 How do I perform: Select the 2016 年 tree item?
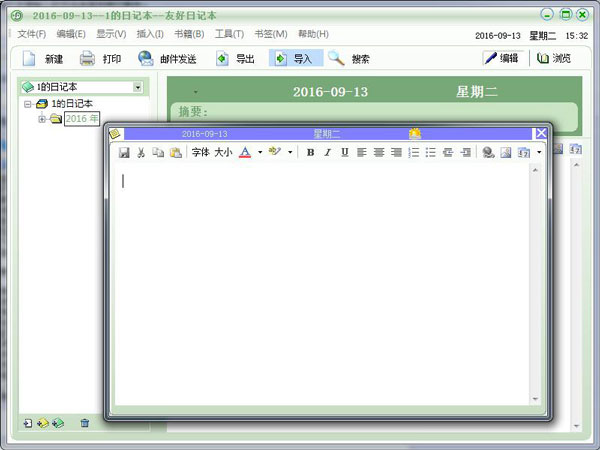pyautogui.click(x=82, y=119)
